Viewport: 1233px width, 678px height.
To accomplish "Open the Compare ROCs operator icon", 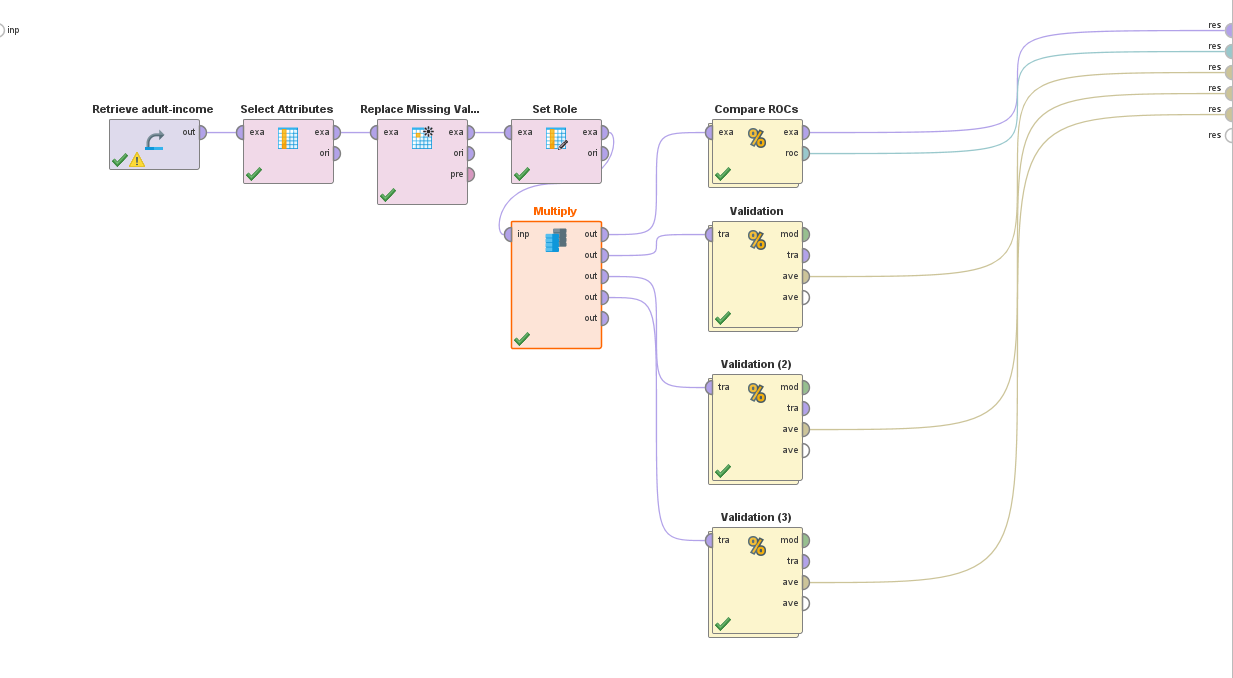I will [757, 138].
